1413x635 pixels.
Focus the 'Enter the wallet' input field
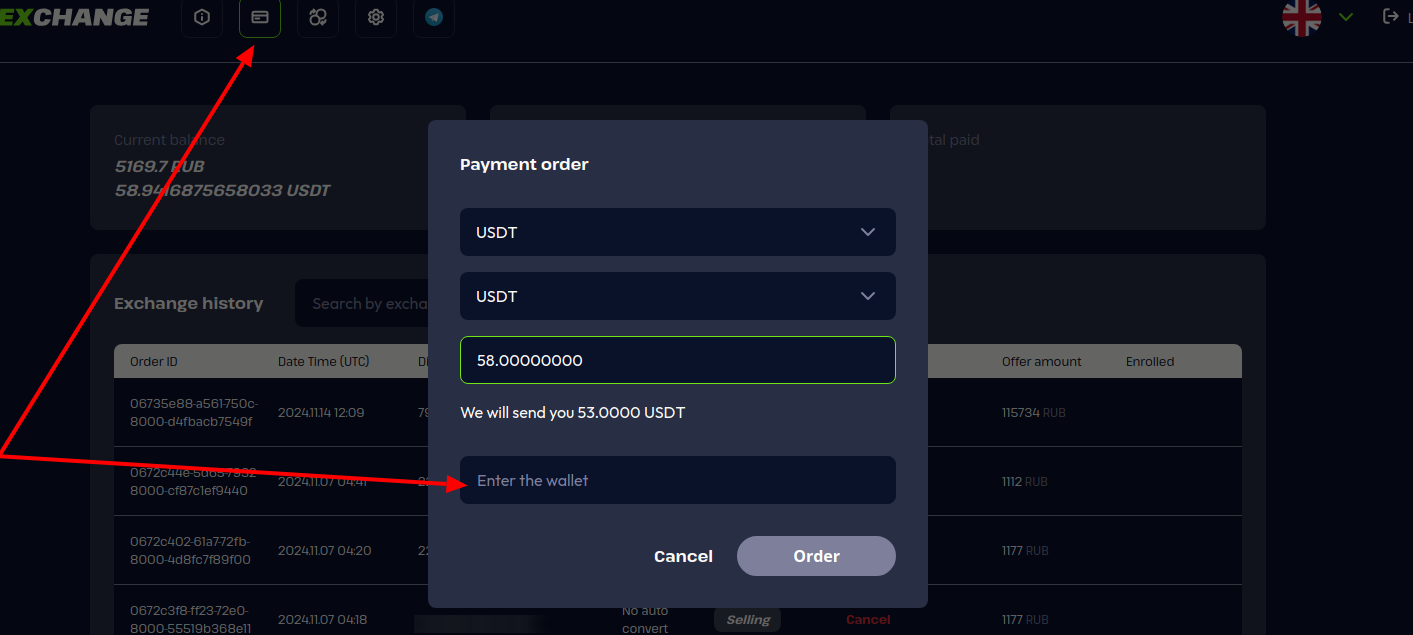(x=677, y=480)
